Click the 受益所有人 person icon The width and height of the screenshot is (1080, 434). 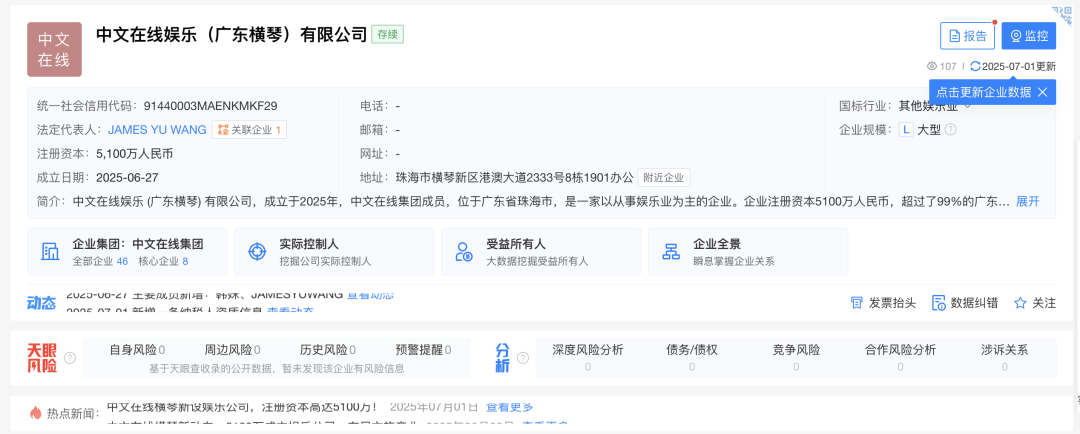pos(464,251)
